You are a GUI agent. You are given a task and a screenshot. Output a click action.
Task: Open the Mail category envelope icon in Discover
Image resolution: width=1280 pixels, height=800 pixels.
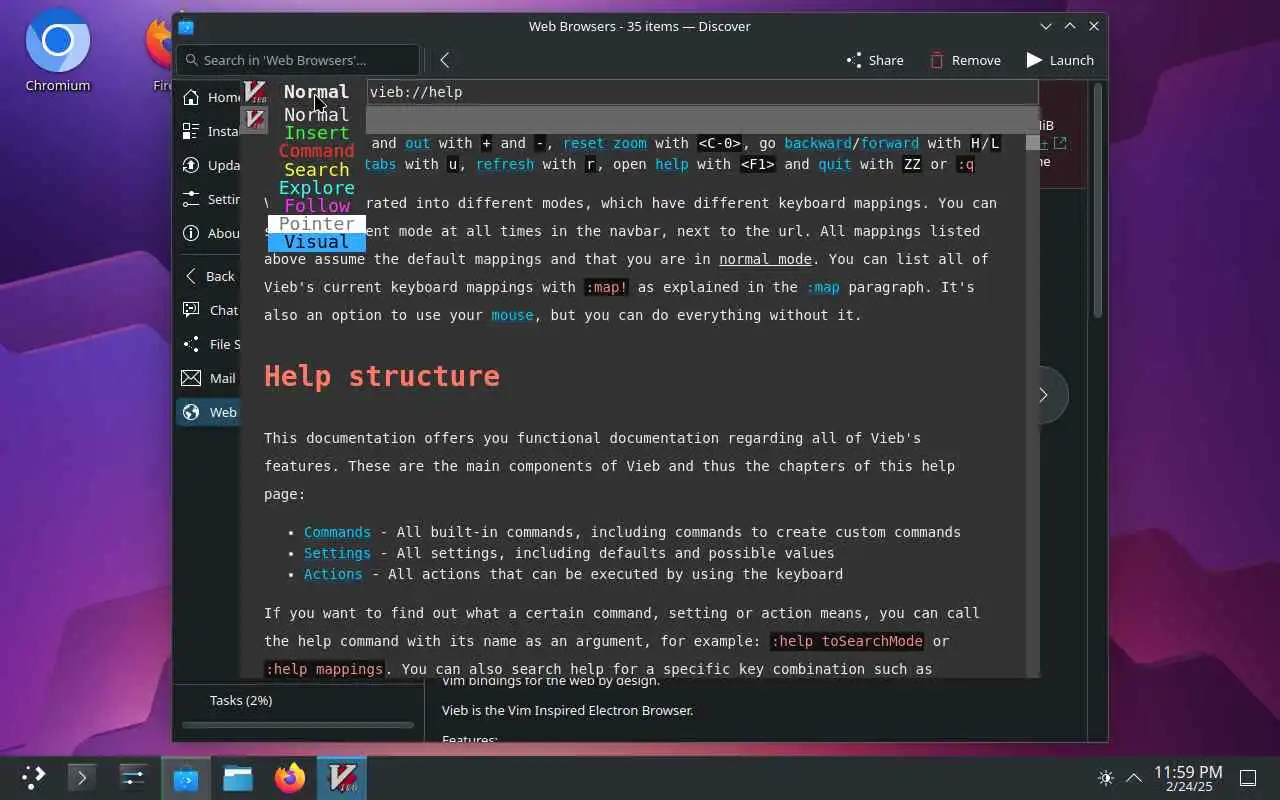coord(191,378)
